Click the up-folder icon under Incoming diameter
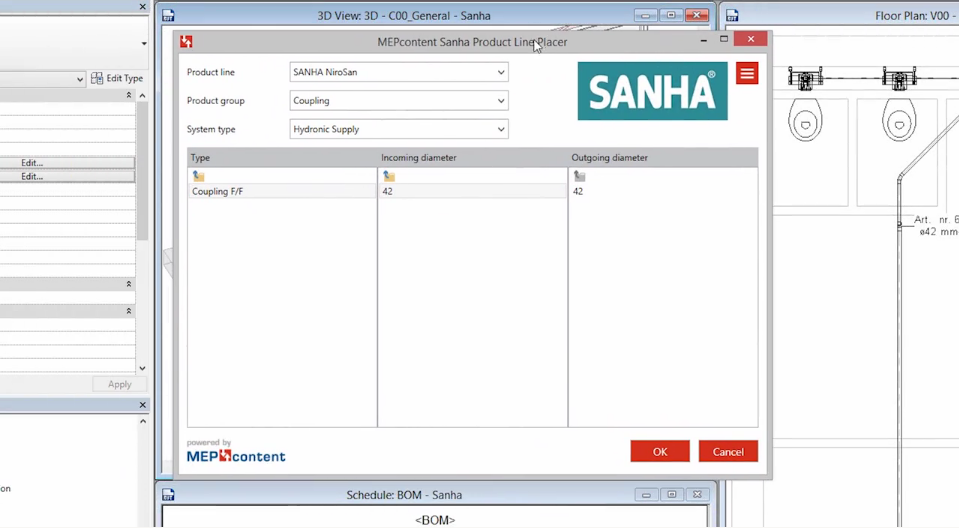This screenshot has width=959, height=528. [x=388, y=176]
